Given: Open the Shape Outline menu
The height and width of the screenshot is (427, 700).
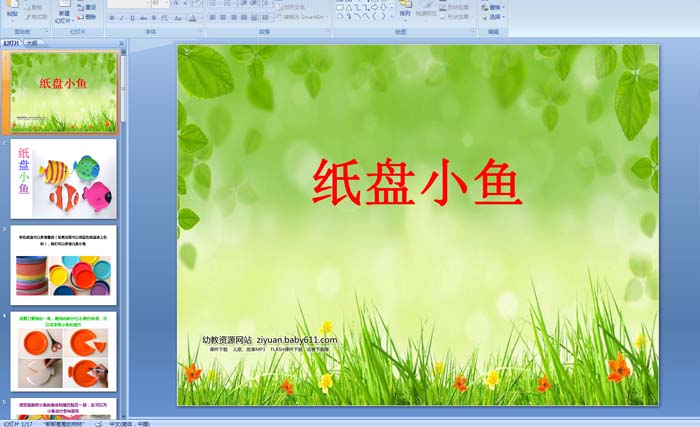Looking at the screenshot, I should tap(454, 8).
